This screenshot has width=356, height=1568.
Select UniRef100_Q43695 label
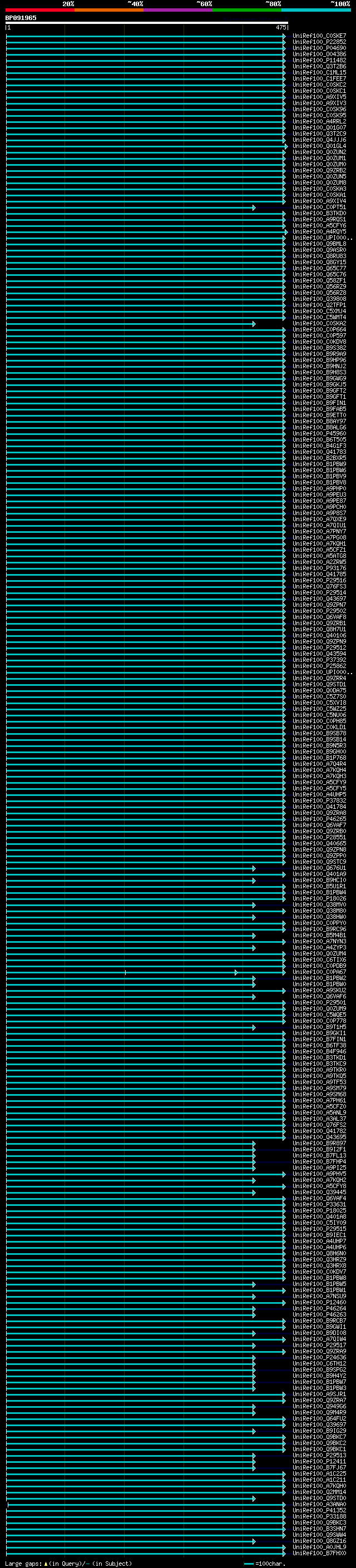[x=319, y=1137]
